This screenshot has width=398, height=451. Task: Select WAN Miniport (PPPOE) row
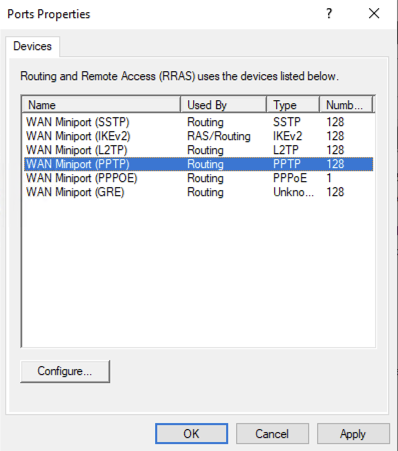coord(198,178)
